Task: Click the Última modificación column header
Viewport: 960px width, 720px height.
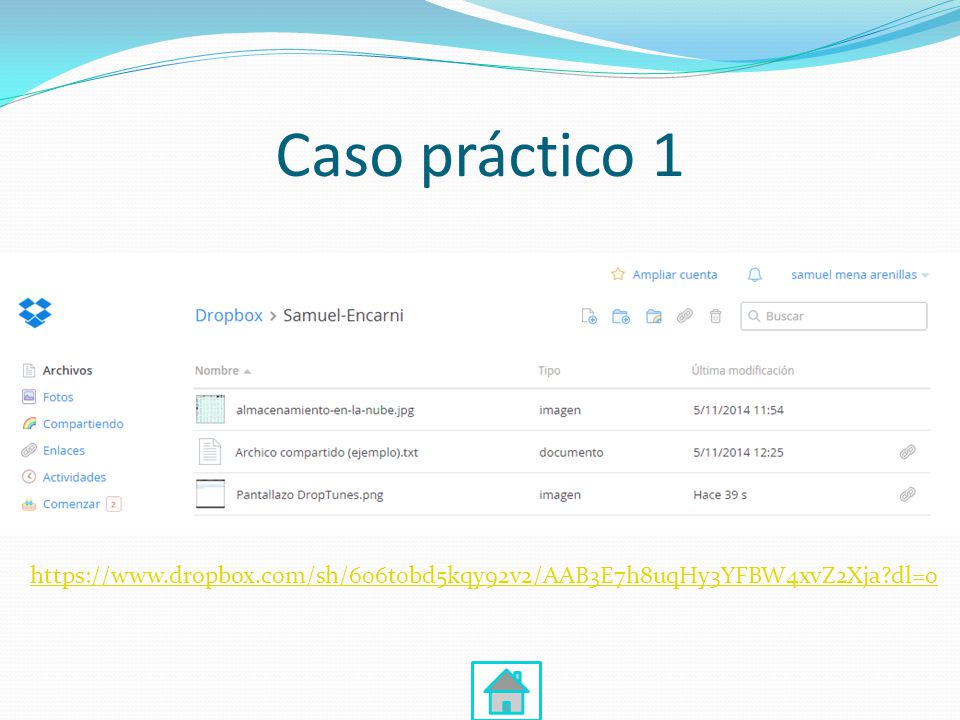Action: (x=743, y=370)
